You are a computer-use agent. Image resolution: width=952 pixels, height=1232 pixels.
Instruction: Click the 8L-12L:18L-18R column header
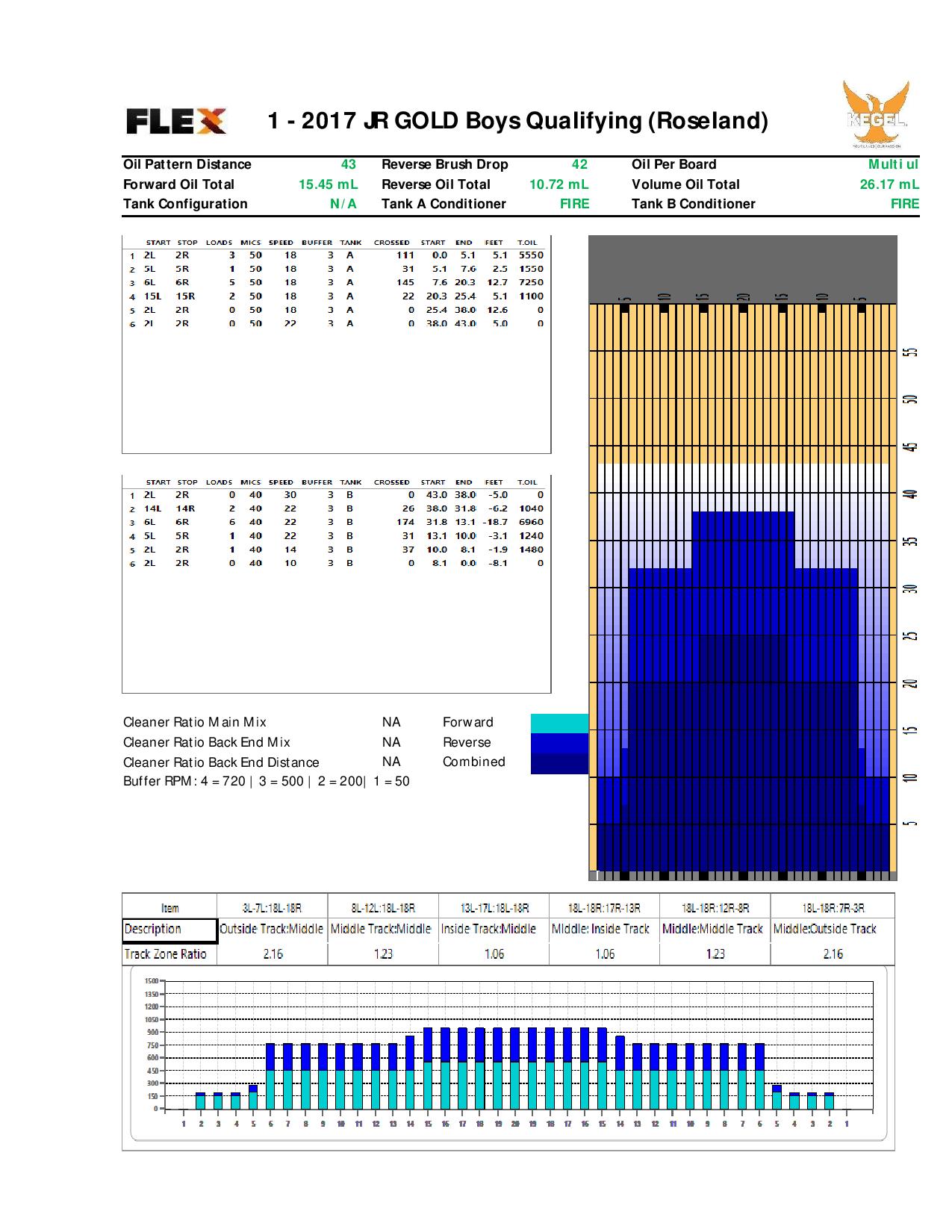(383, 908)
